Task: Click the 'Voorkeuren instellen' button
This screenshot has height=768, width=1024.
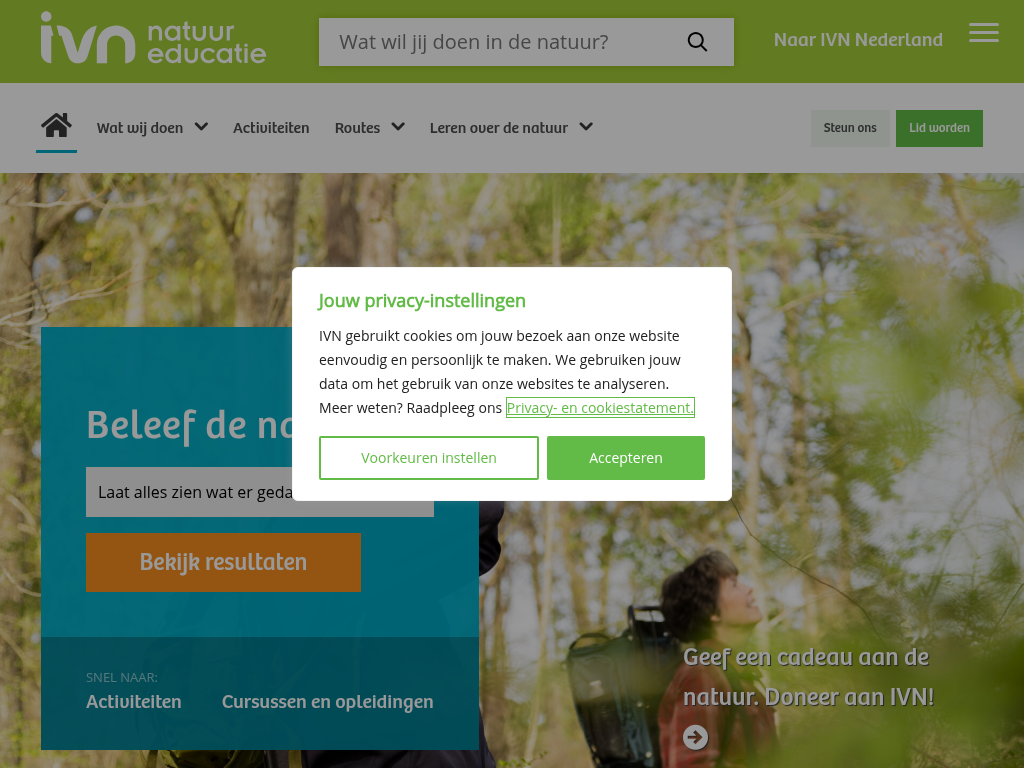Action: point(428,458)
